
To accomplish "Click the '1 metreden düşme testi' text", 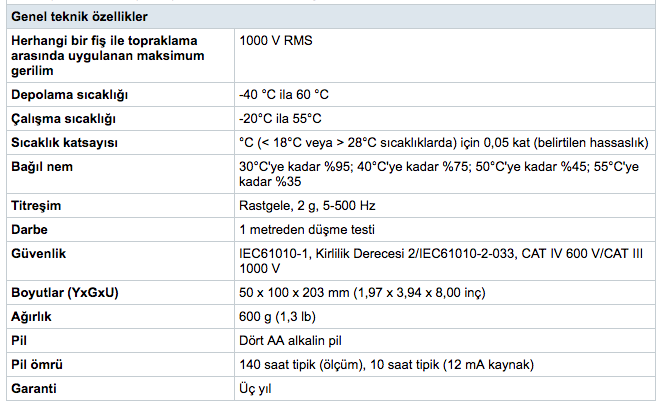I will (x=301, y=230).
